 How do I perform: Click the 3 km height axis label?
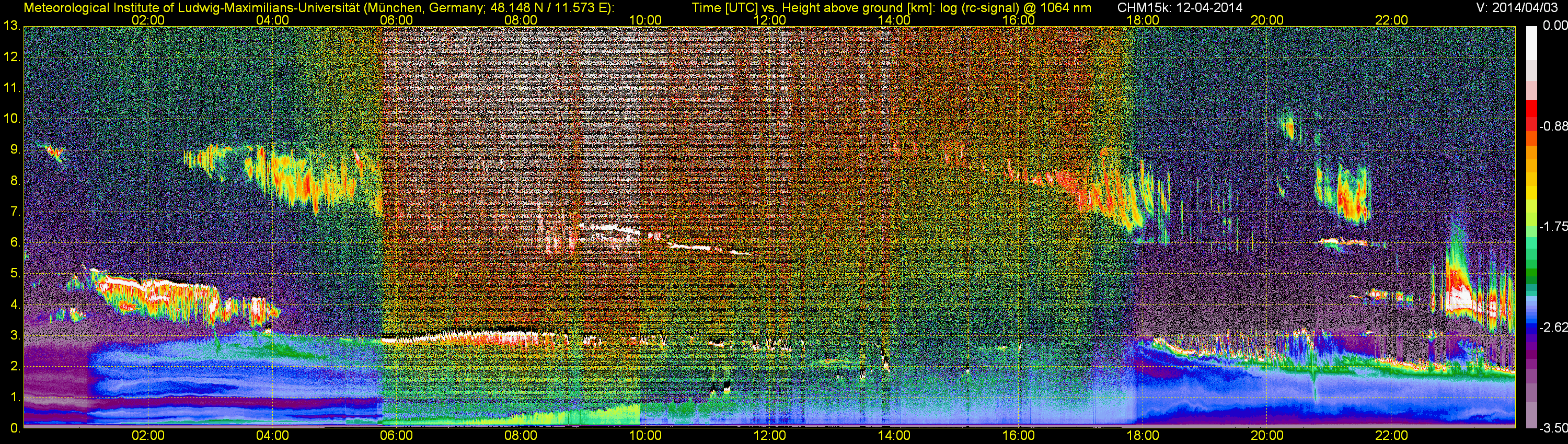pyautogui.click(x=15, y=335)
